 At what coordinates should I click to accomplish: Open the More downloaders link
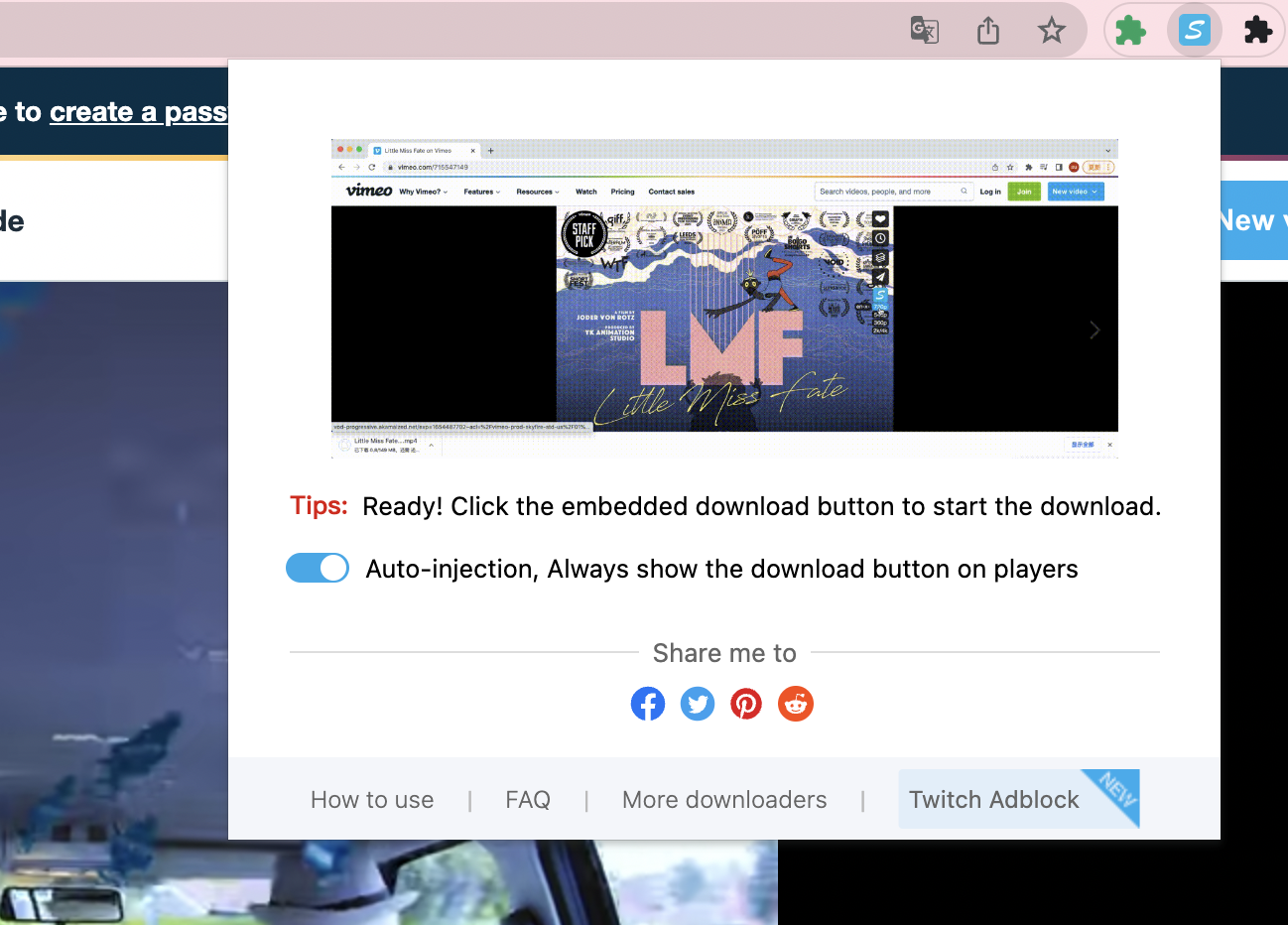click(724, 800)
